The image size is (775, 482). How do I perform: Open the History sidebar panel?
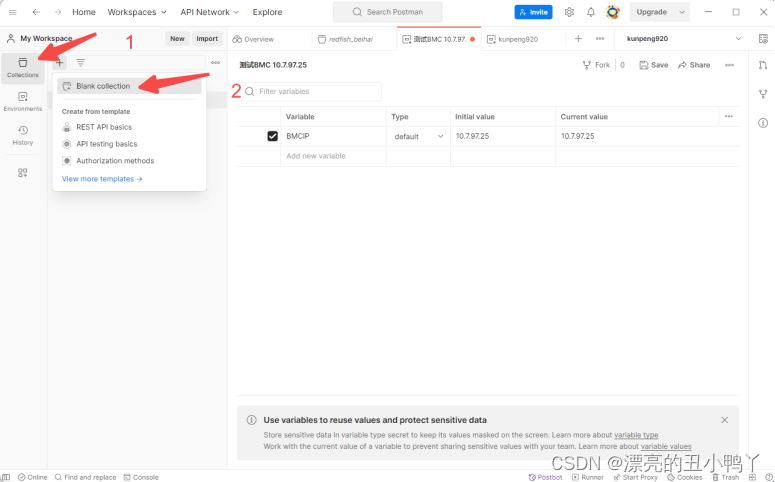coord(23,135)
